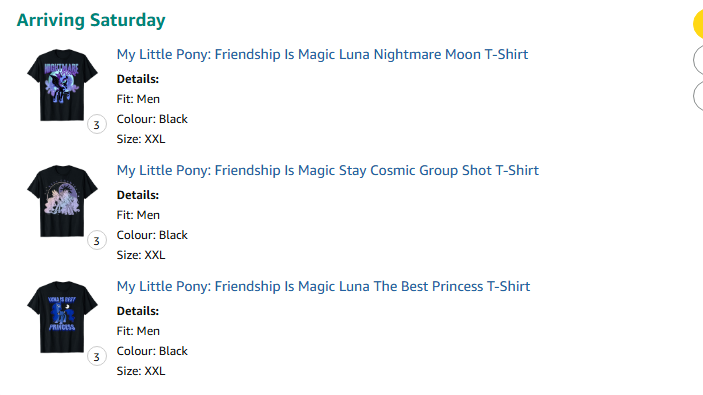703x395 pixels.
Task: Click the Arriving Saturday heading
Action: (91, 20)
